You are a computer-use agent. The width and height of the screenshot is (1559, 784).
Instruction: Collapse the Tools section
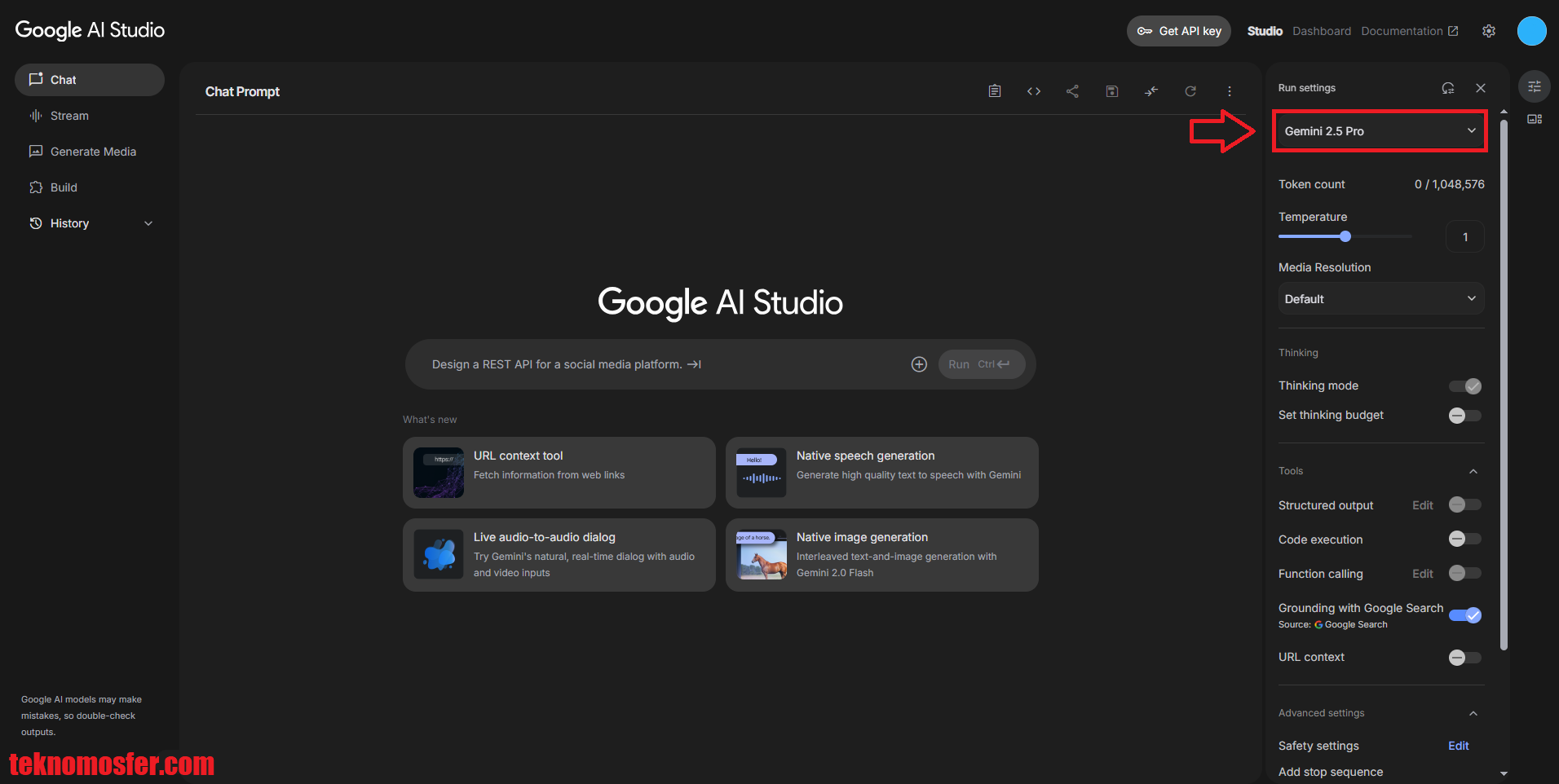[1473, 471]
